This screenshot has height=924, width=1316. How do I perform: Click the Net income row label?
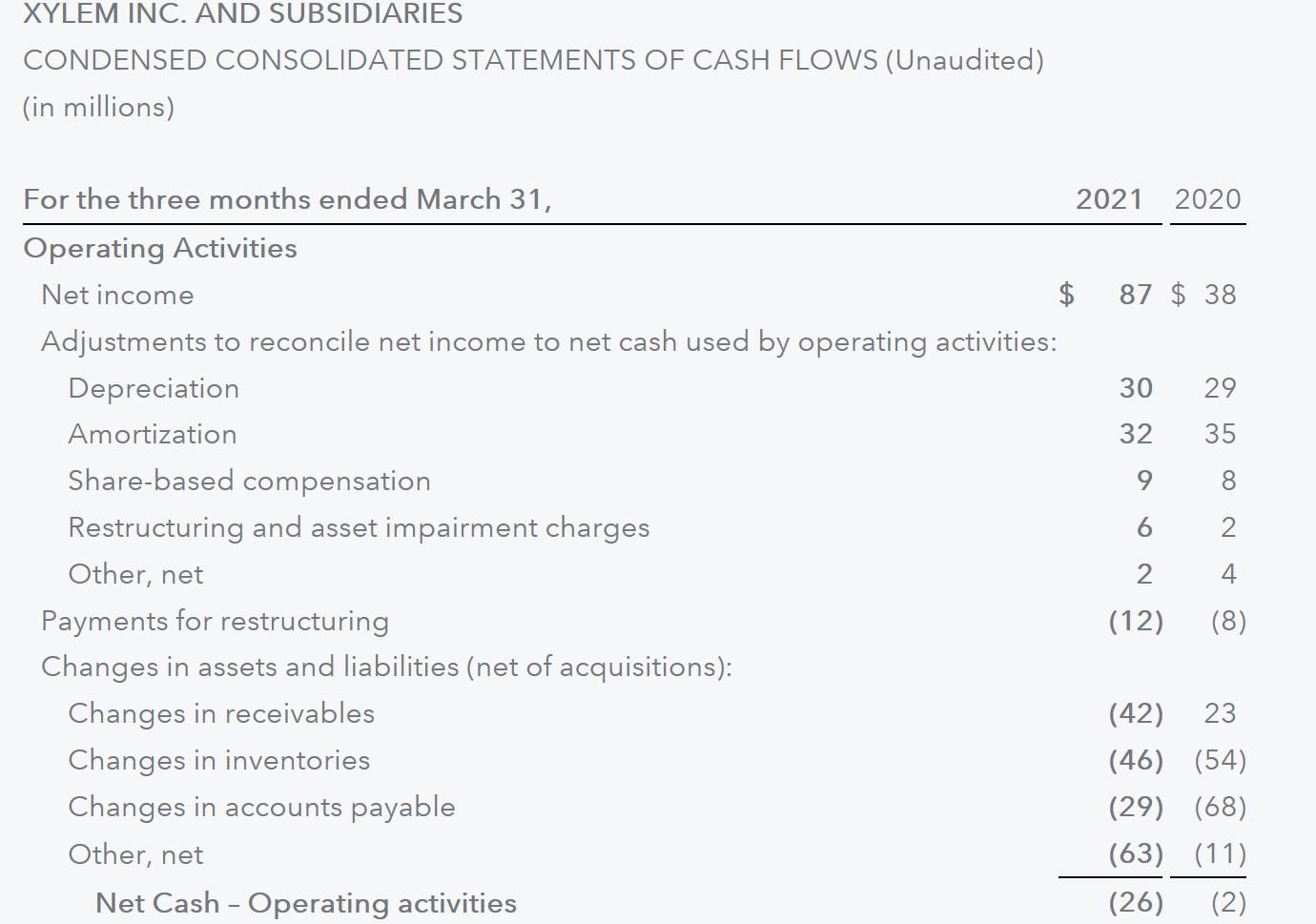pos(117,295)
